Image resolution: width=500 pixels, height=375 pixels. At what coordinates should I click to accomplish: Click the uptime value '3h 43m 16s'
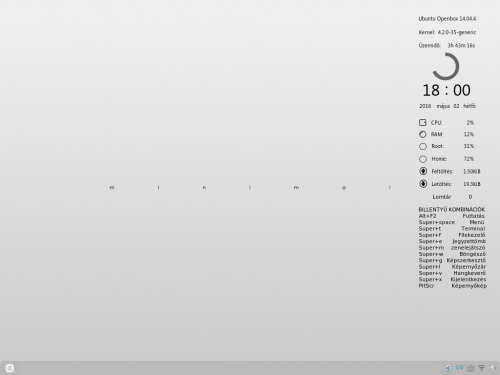(461, 45)
